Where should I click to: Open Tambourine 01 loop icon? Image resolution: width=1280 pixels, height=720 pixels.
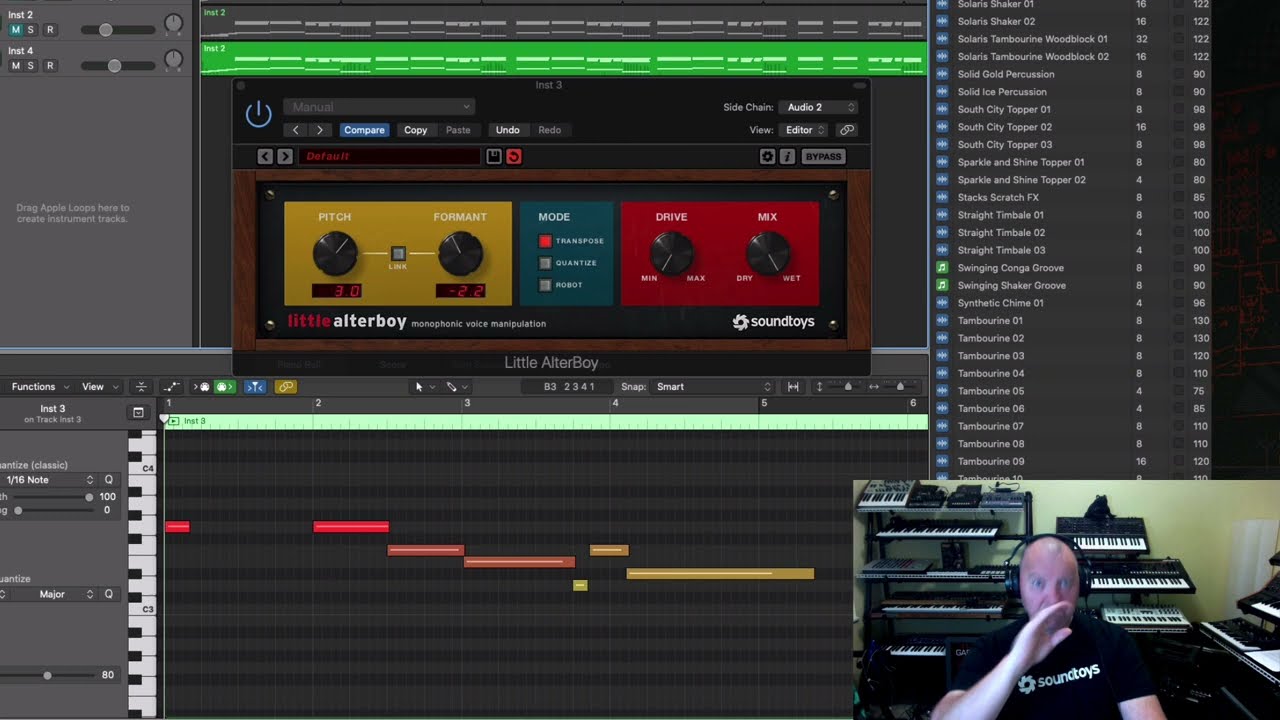941,321
